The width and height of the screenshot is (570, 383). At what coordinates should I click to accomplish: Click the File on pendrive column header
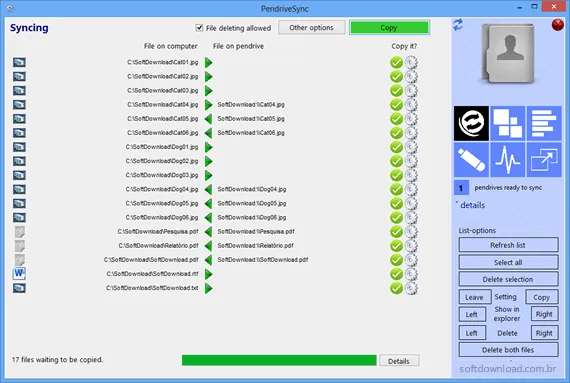click(x=238, y=46)
